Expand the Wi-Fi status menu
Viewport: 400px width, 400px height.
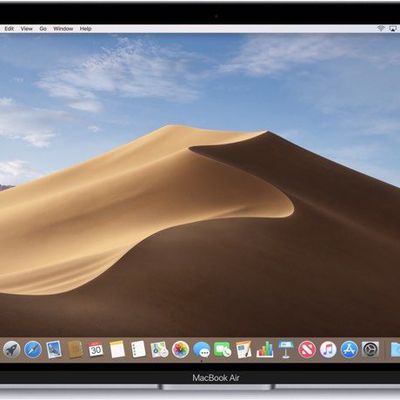pos(381,29)
